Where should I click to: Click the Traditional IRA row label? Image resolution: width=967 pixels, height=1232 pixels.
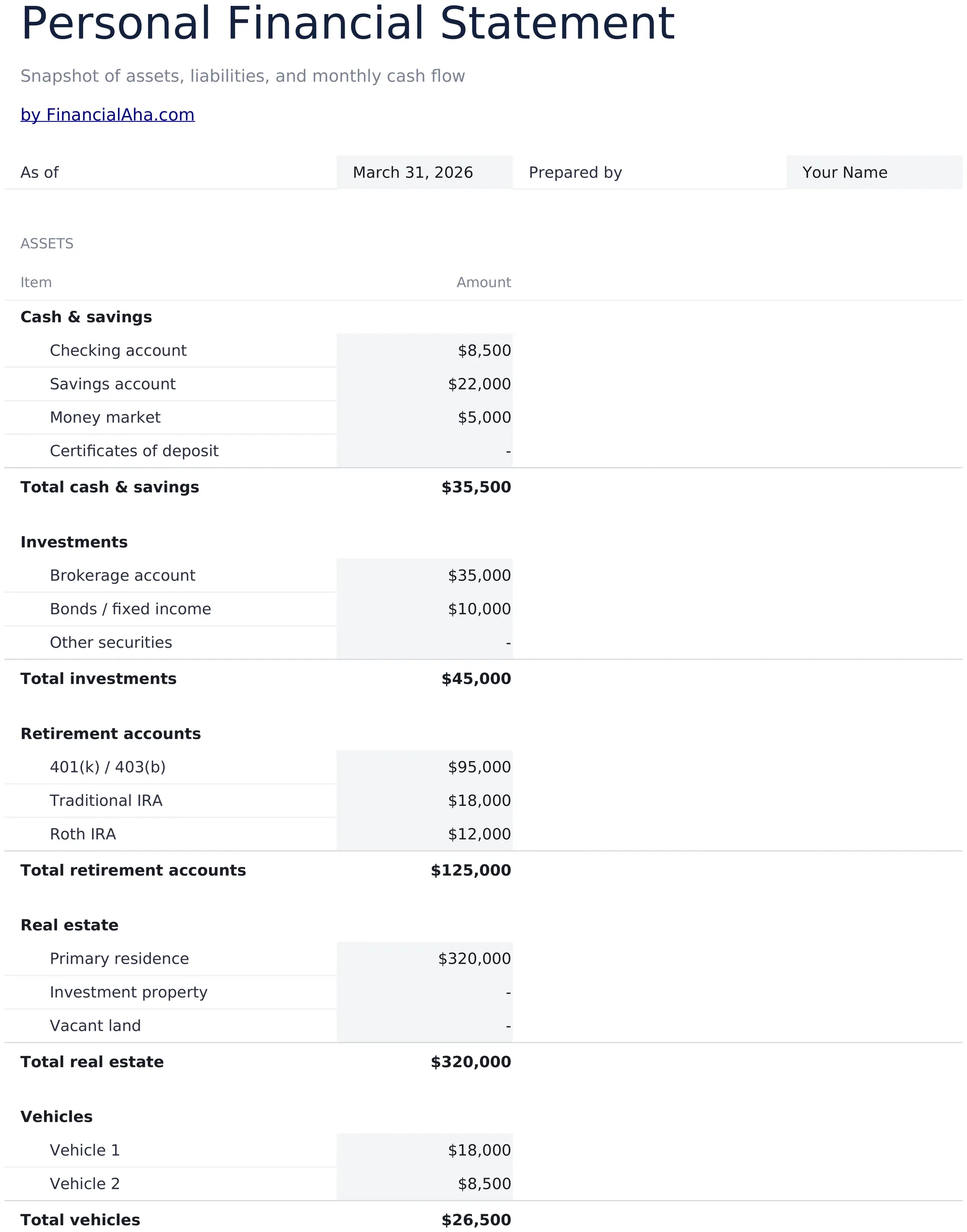pyautogui.click(x=106, y=801)
